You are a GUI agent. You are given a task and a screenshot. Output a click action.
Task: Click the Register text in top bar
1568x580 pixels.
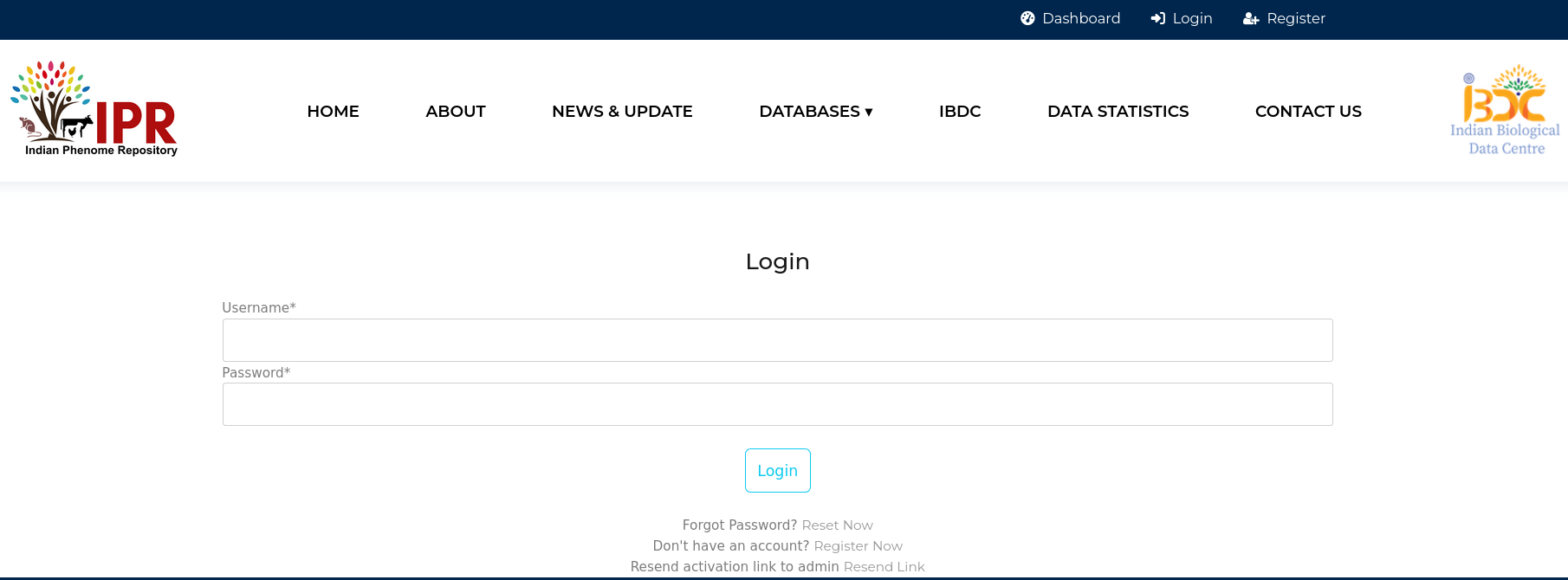[x=1295, y=18]
